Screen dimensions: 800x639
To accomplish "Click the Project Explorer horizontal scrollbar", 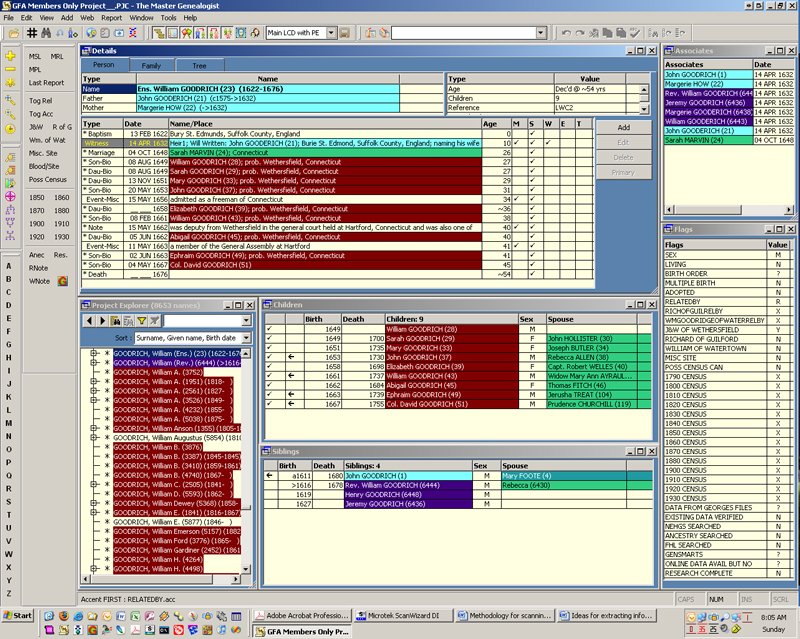I will pos(160,579).
